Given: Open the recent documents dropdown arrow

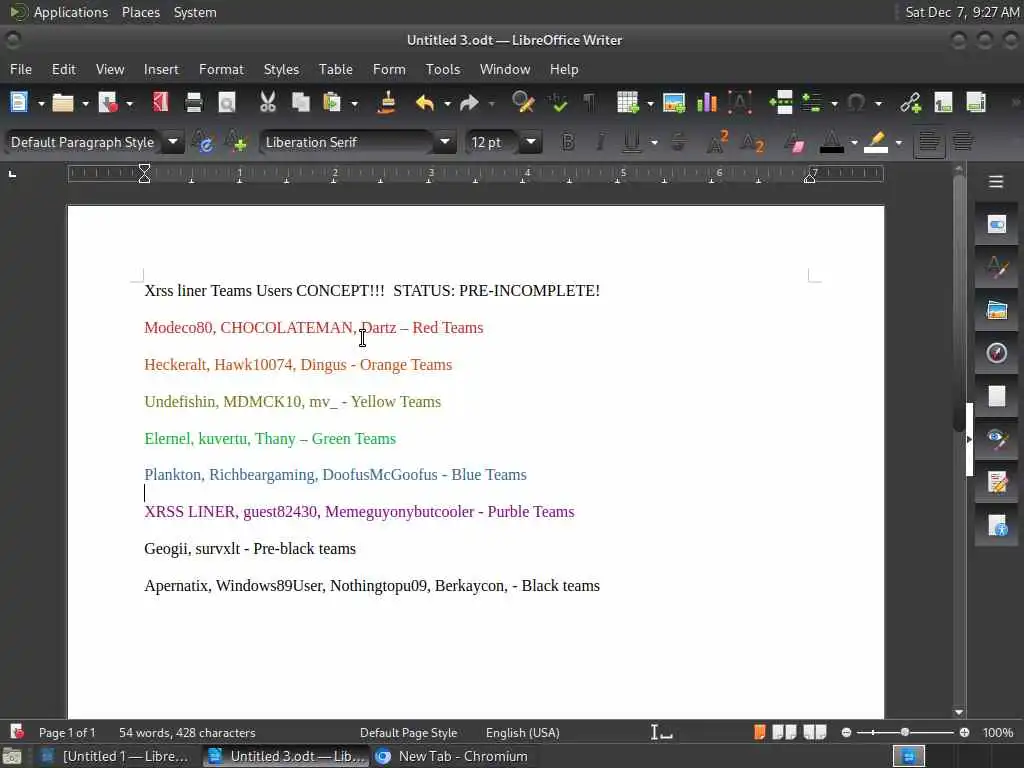Looking at the screenshot, I should (x=85, y=103).
